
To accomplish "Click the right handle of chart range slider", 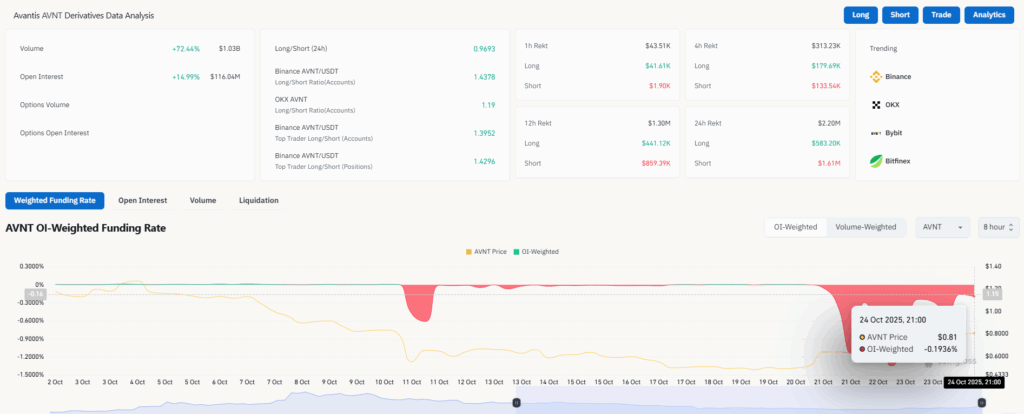I will 980,402.
